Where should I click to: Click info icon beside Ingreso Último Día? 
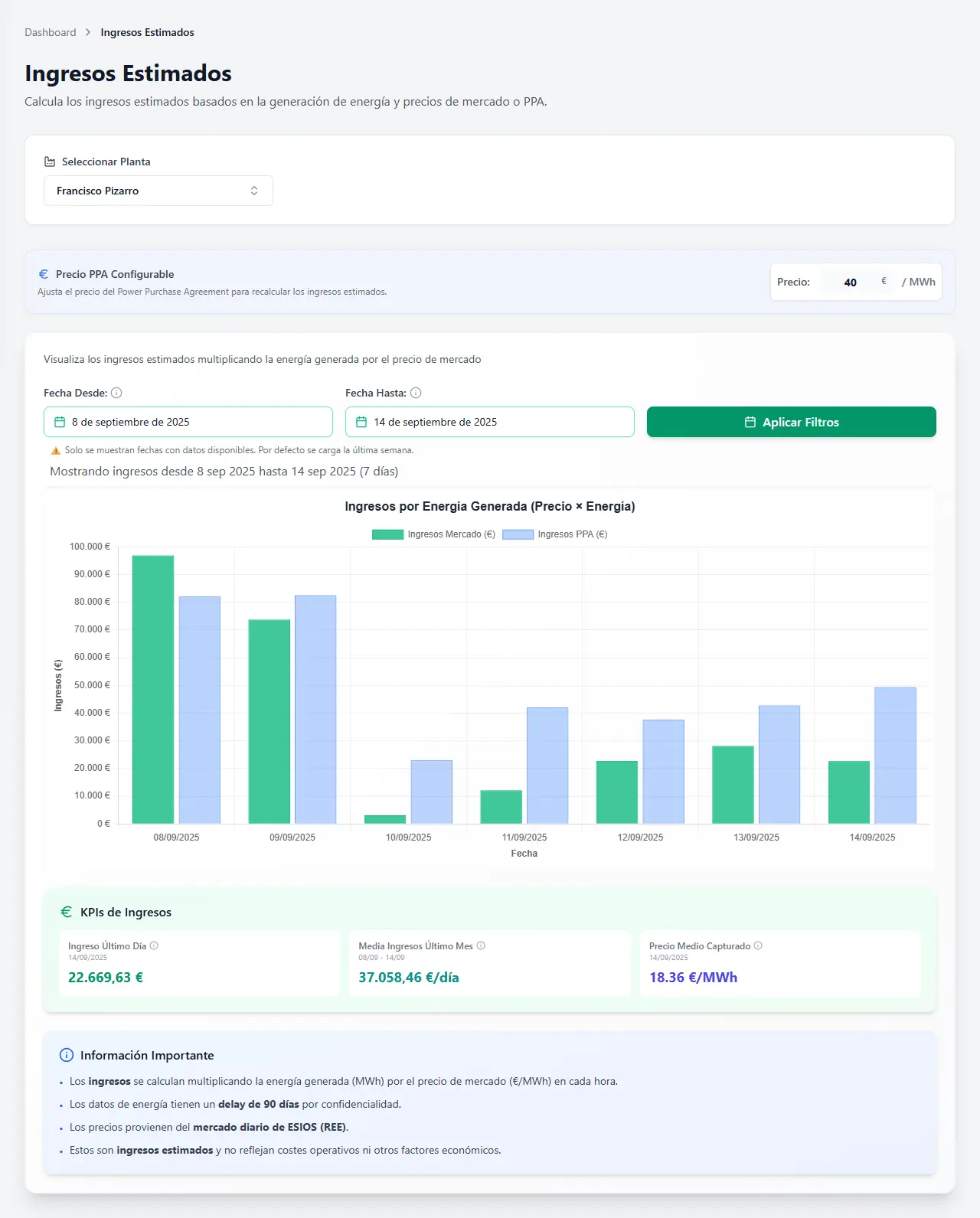tap(154, 945)
